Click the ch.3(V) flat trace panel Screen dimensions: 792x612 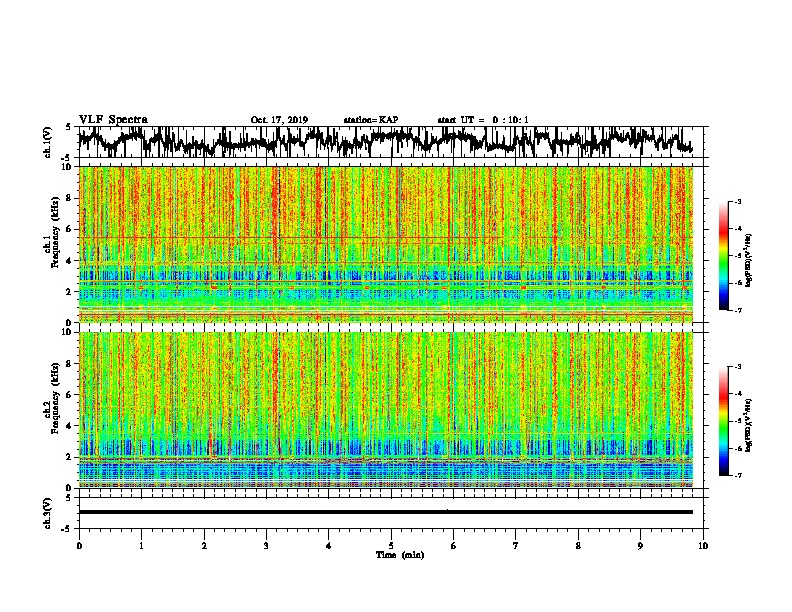[391, 513]
